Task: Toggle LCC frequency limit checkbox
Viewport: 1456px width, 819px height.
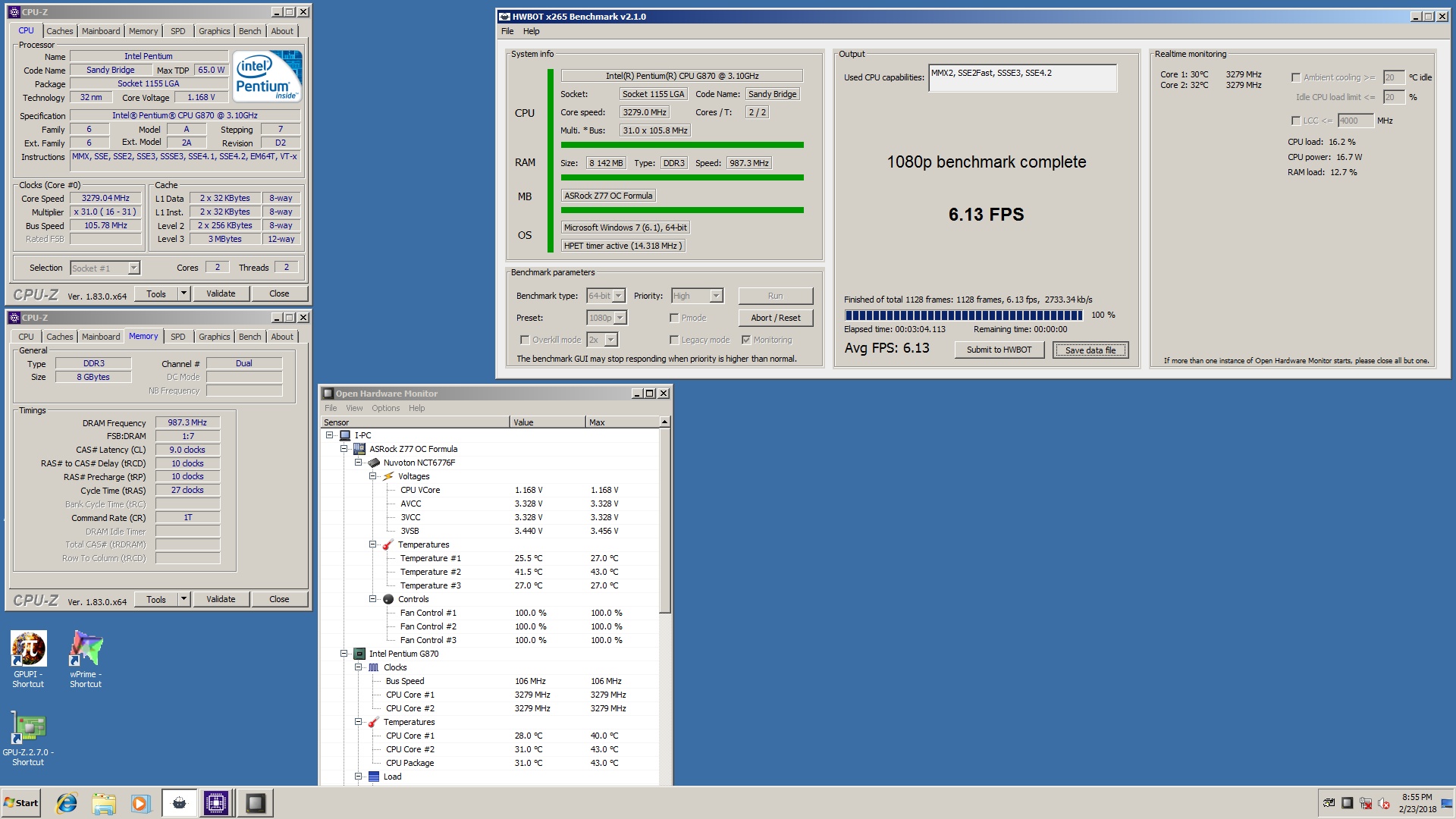Action: click(1296, 121)
